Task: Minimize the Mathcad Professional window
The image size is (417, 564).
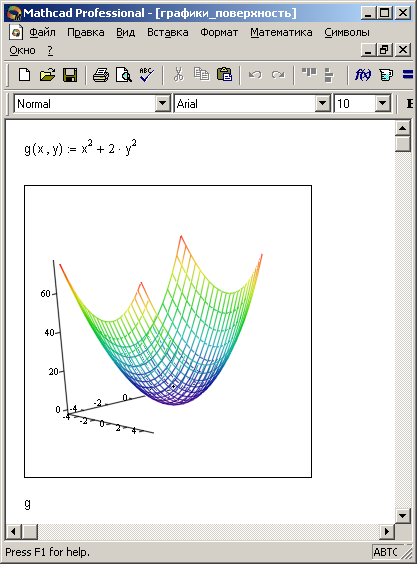Action: point(367,13)
